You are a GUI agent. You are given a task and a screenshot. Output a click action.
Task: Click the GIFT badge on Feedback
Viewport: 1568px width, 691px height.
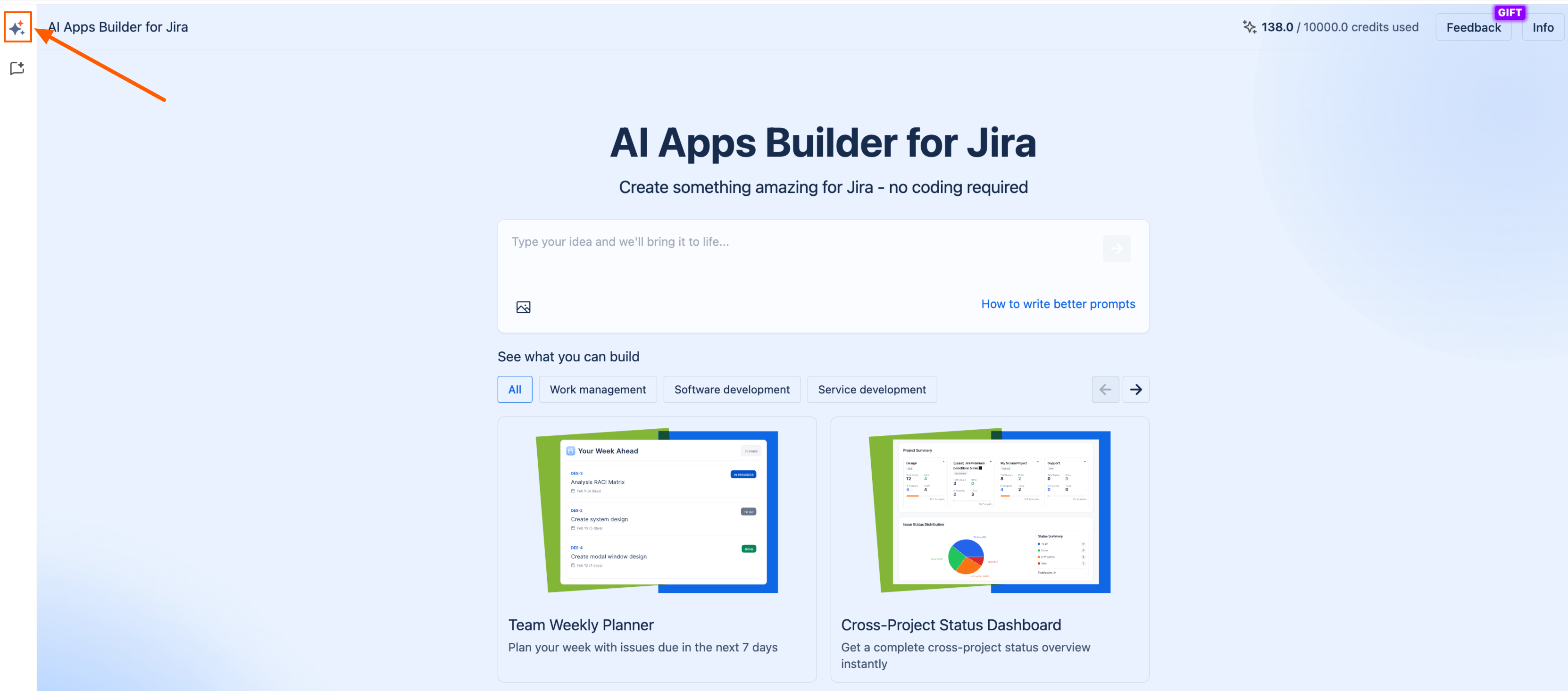1510,12
